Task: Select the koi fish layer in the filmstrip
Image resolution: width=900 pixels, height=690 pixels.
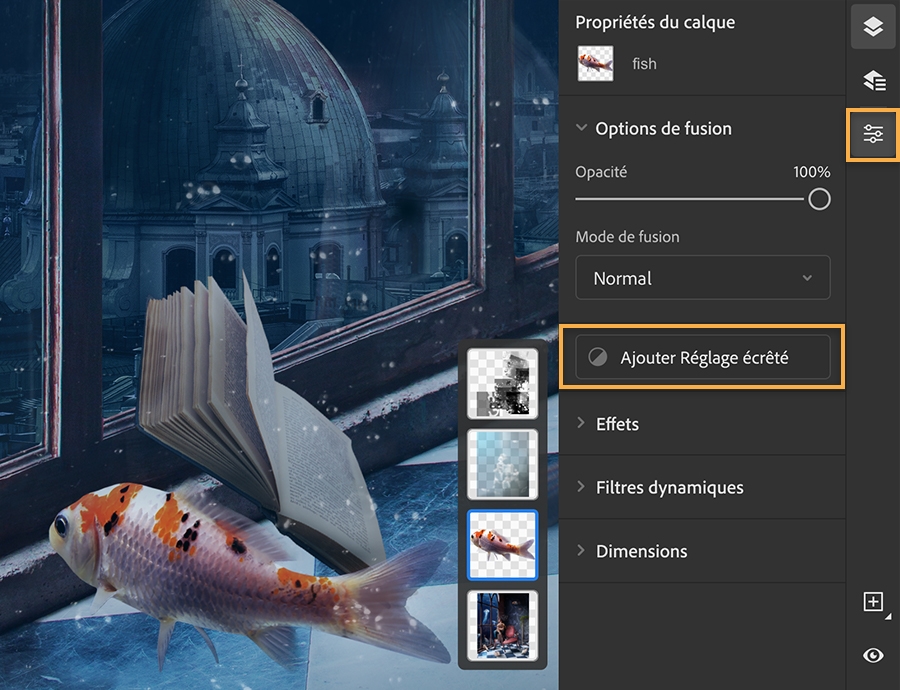Action: (x=504, y=545)
